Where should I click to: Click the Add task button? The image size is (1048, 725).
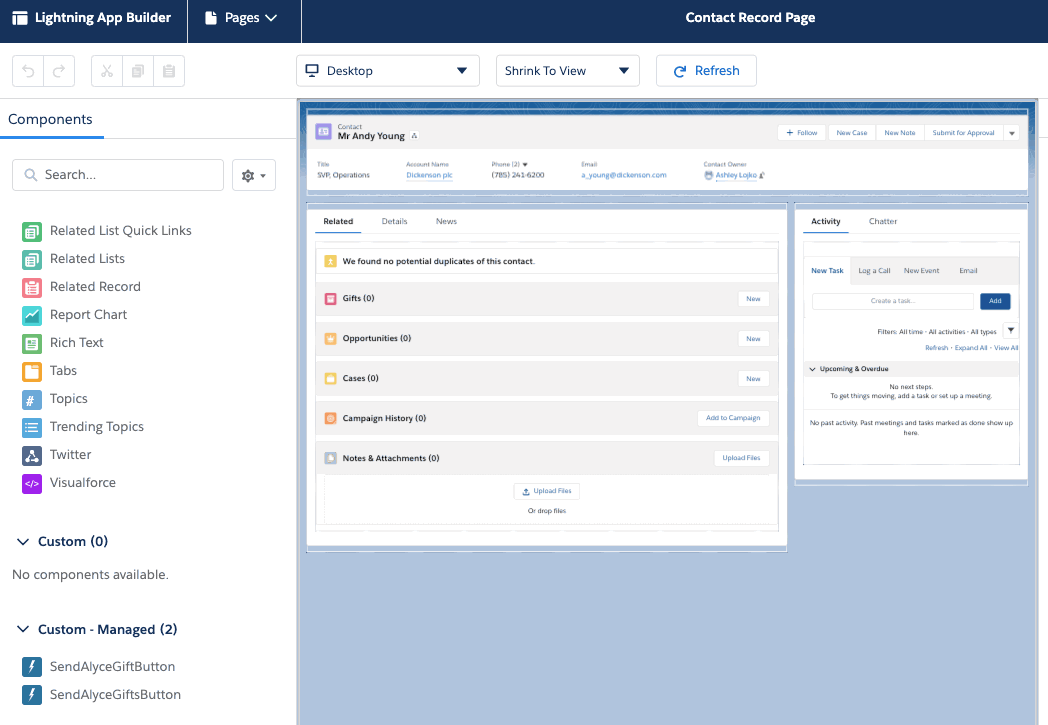[x=995, y=301]
